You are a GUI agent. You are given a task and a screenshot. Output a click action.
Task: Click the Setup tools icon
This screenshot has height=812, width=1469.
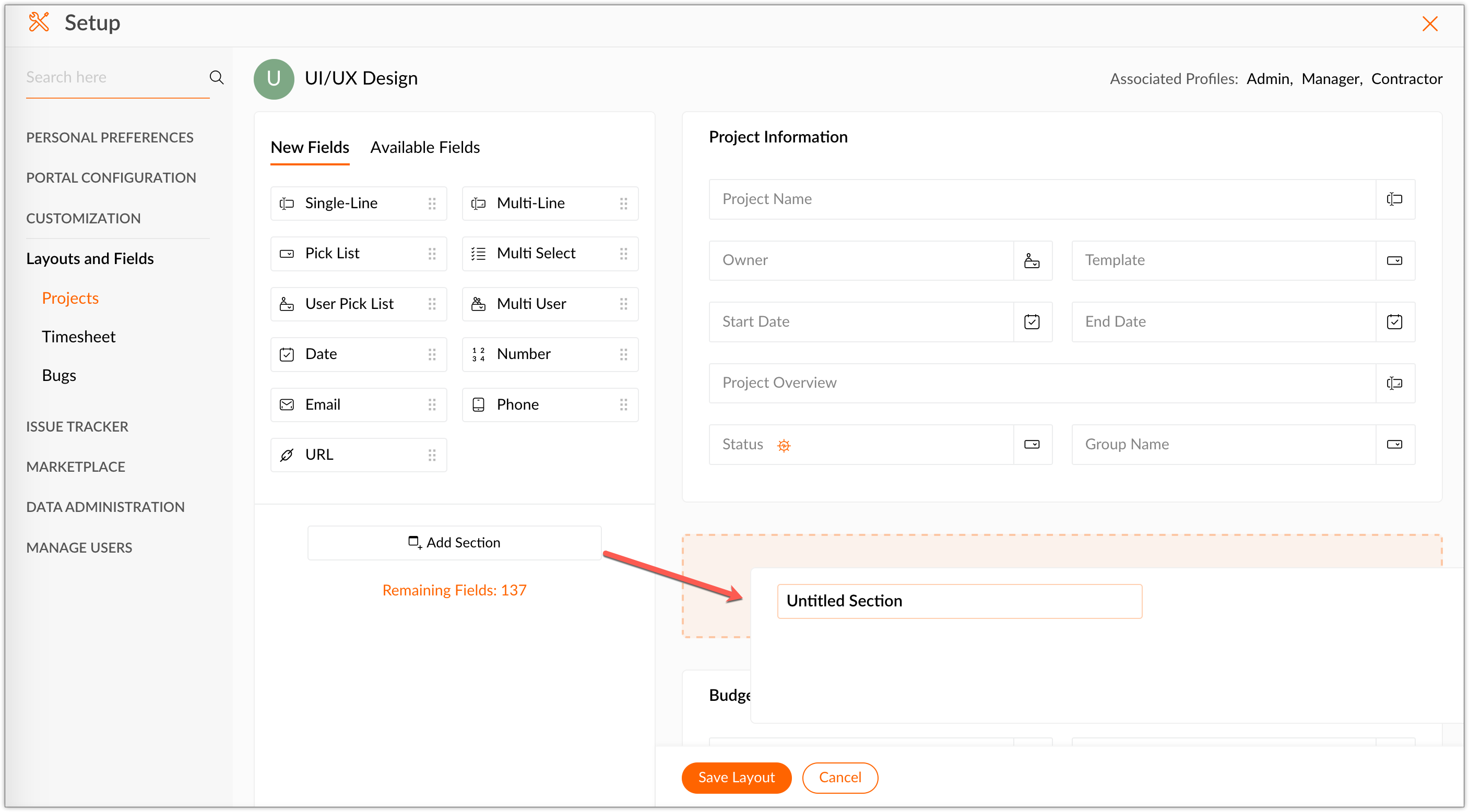click(x=39, y=23)
